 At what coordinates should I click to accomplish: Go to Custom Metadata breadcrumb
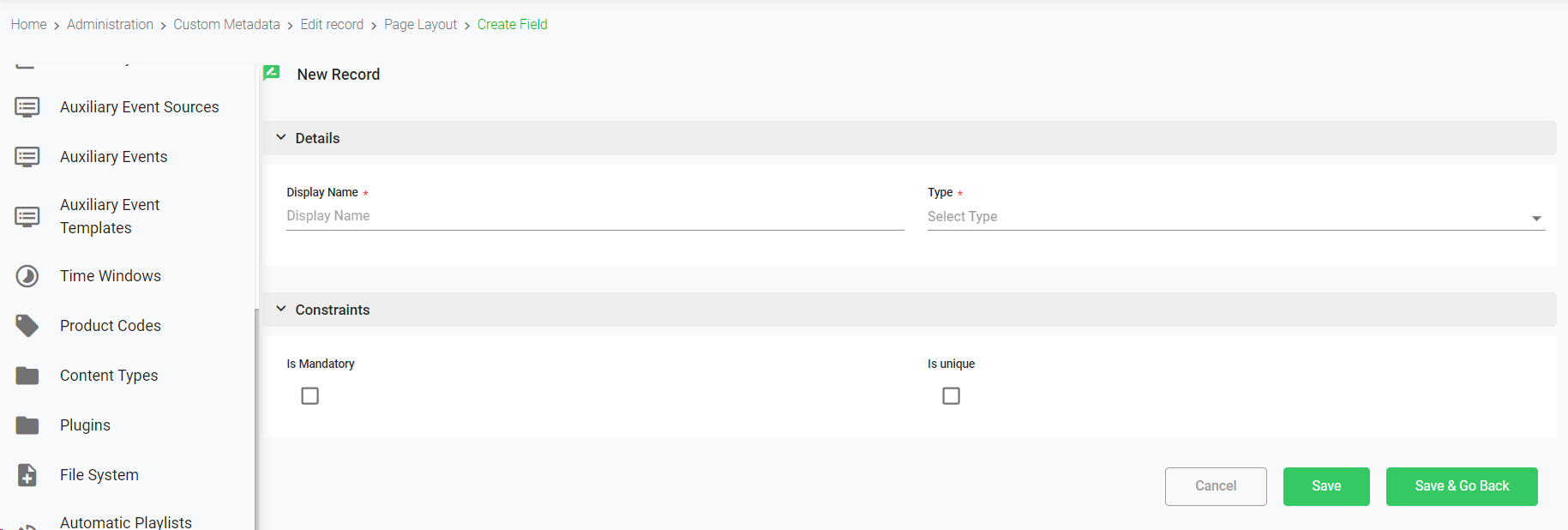click(x=226, y=24)
